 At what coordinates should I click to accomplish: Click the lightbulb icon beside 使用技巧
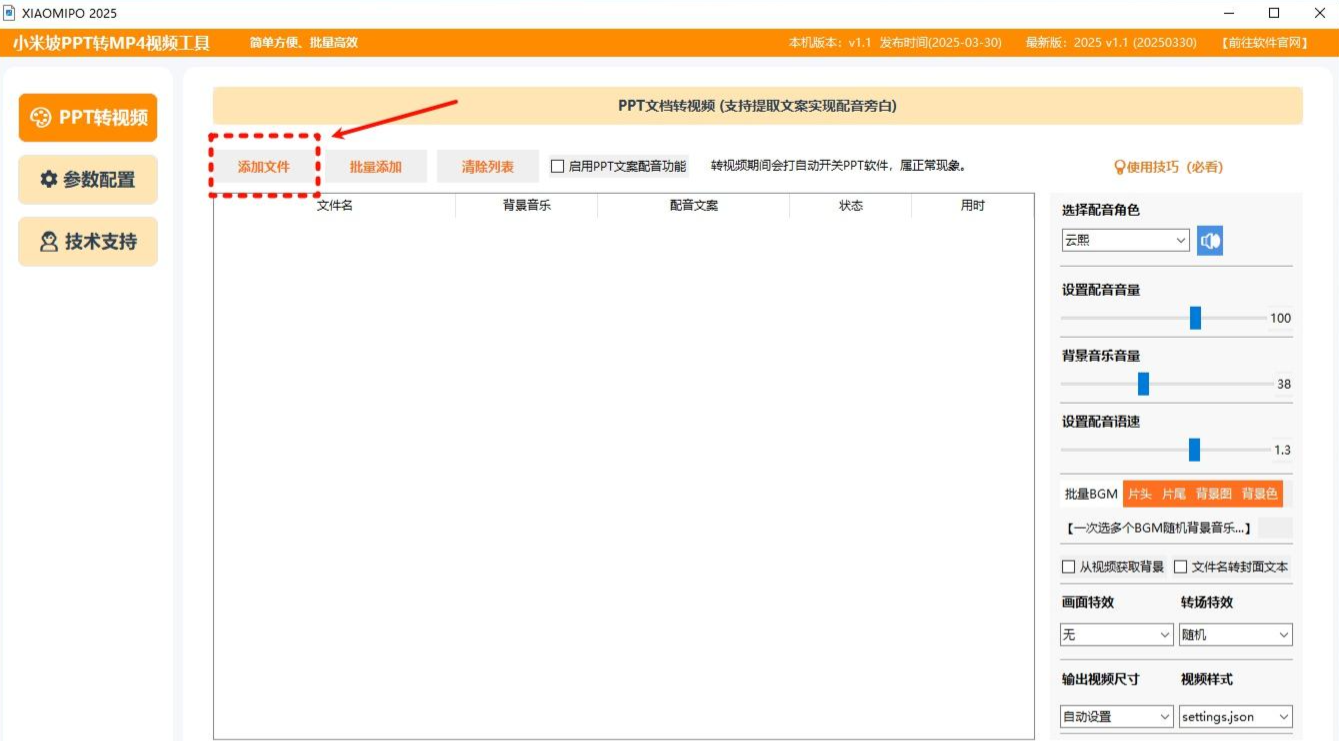(x=1120, y=167)
